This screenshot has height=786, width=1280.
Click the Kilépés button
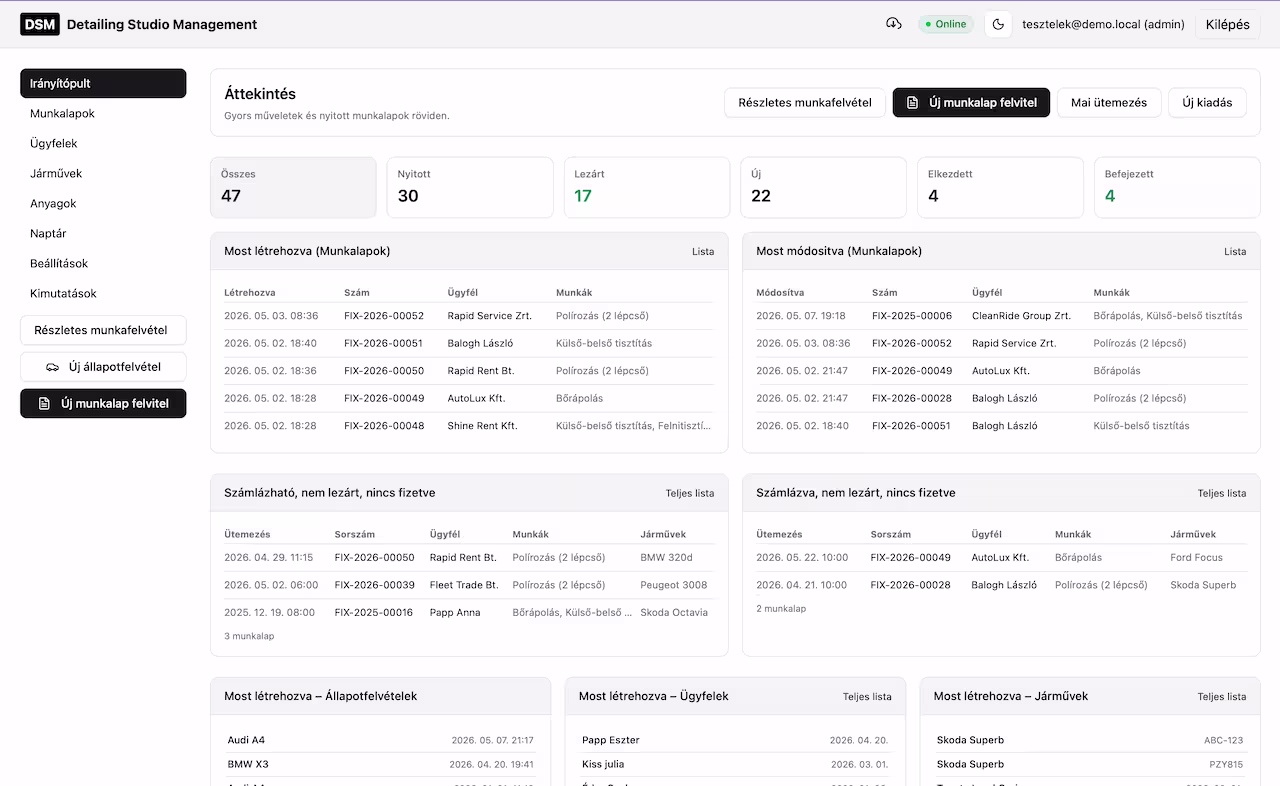click(1228, 24)
